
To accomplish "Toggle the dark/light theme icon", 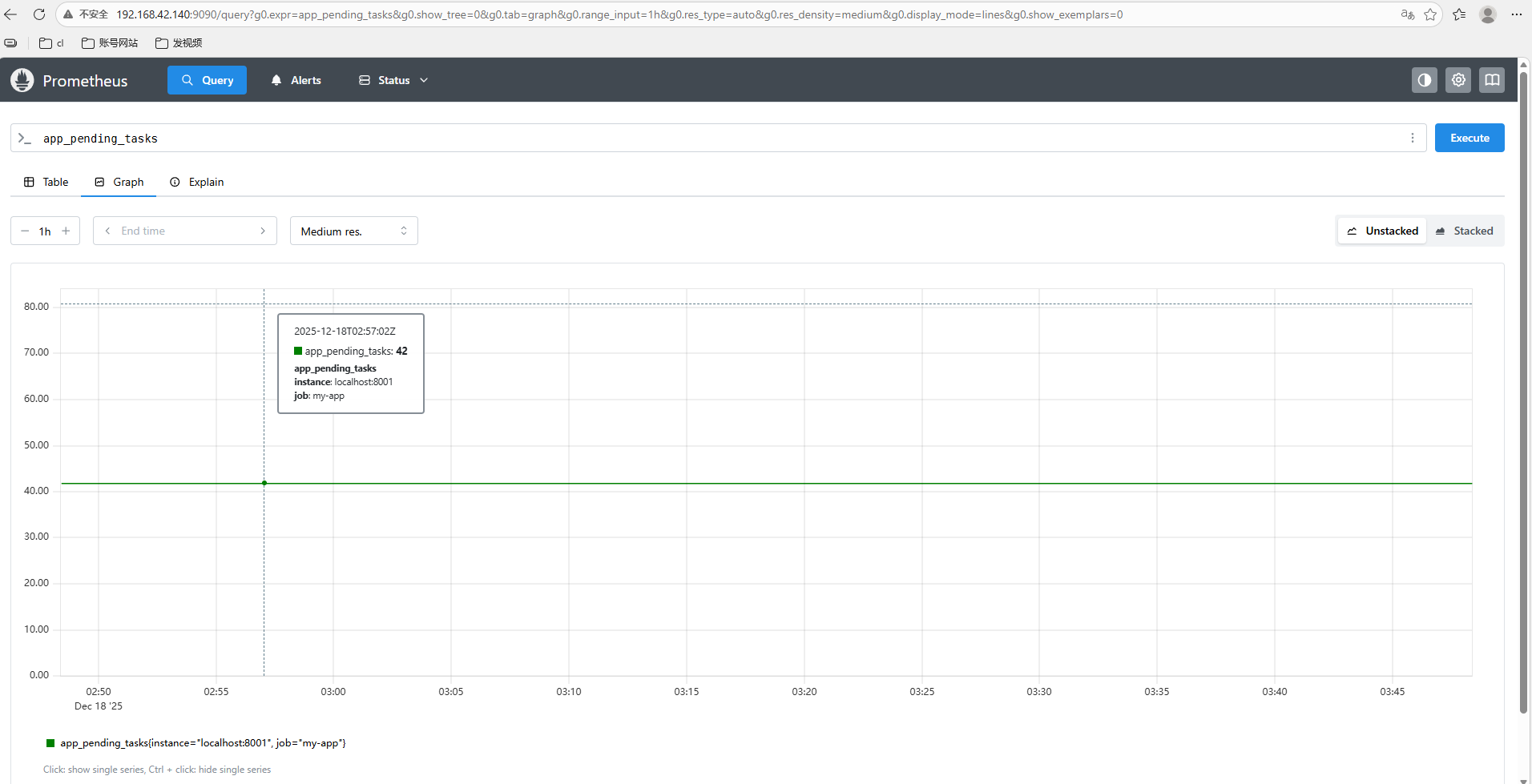I will coord(1424,80).
